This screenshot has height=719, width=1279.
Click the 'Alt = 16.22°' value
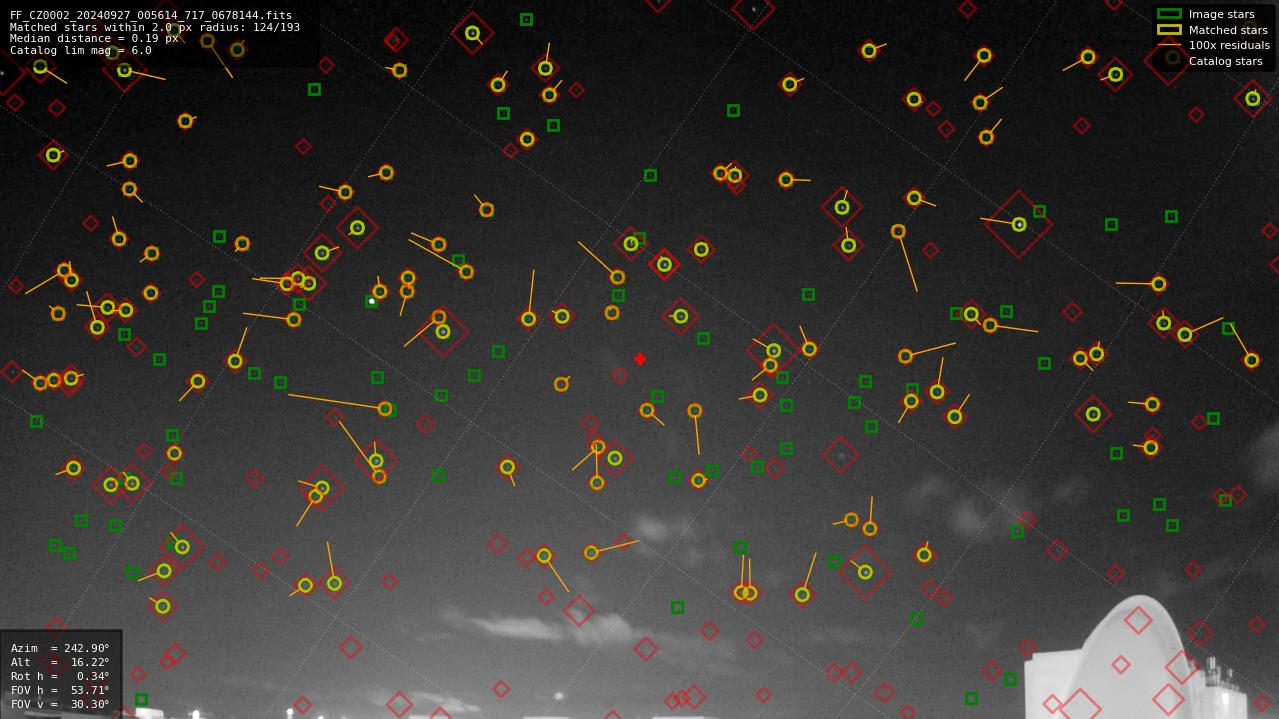[x=60, y=662]
